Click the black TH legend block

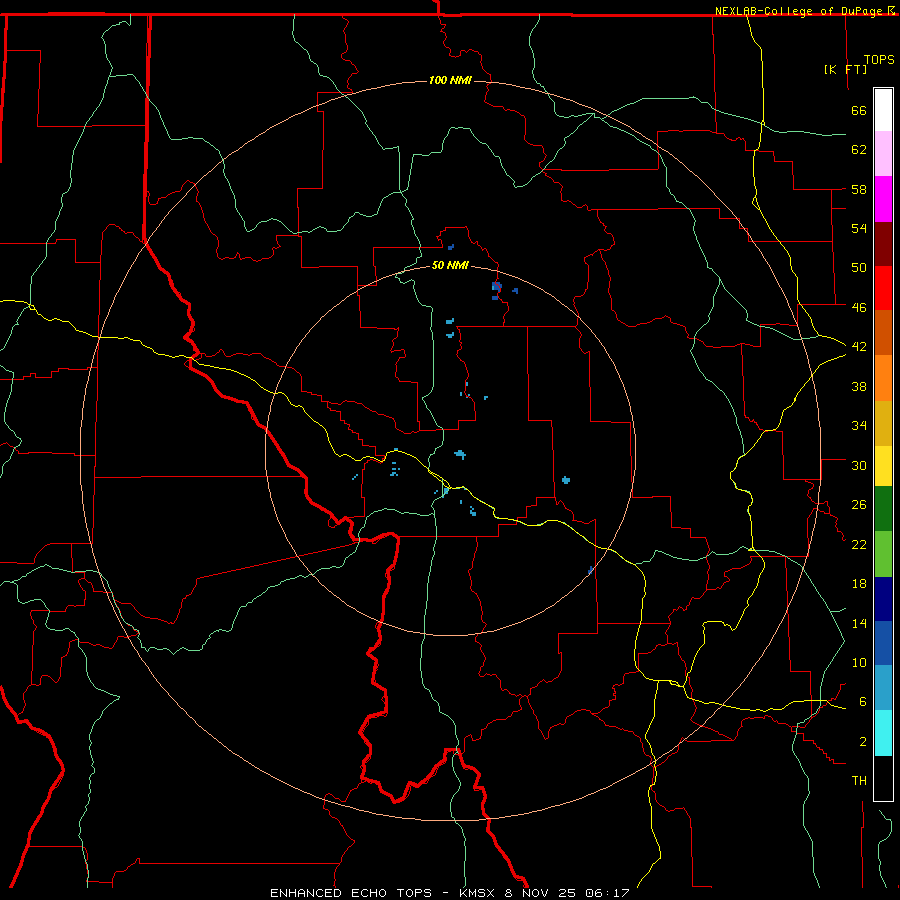pos(883,778)
